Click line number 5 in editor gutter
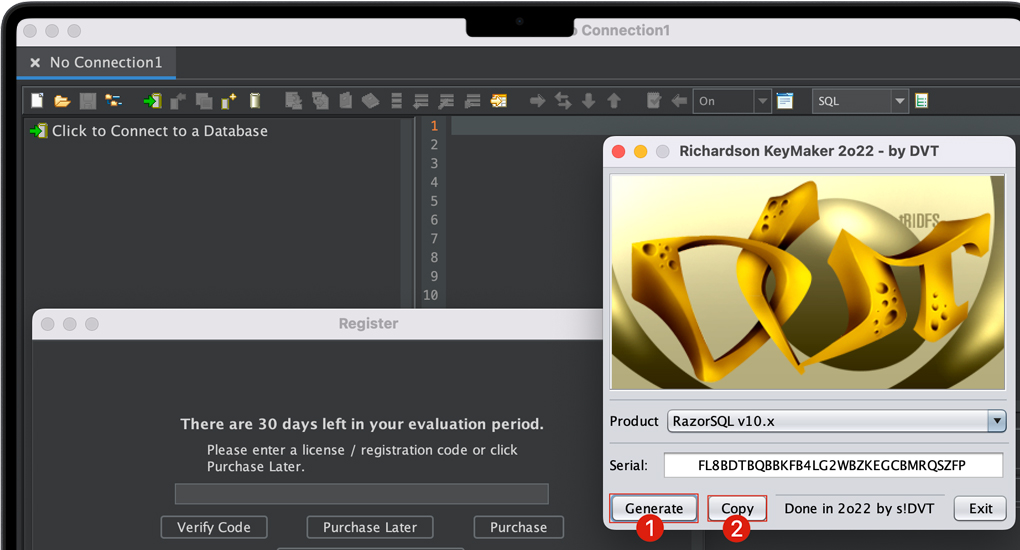The height and width of the screenshot is (550, 1020). (x=434, y=201)
